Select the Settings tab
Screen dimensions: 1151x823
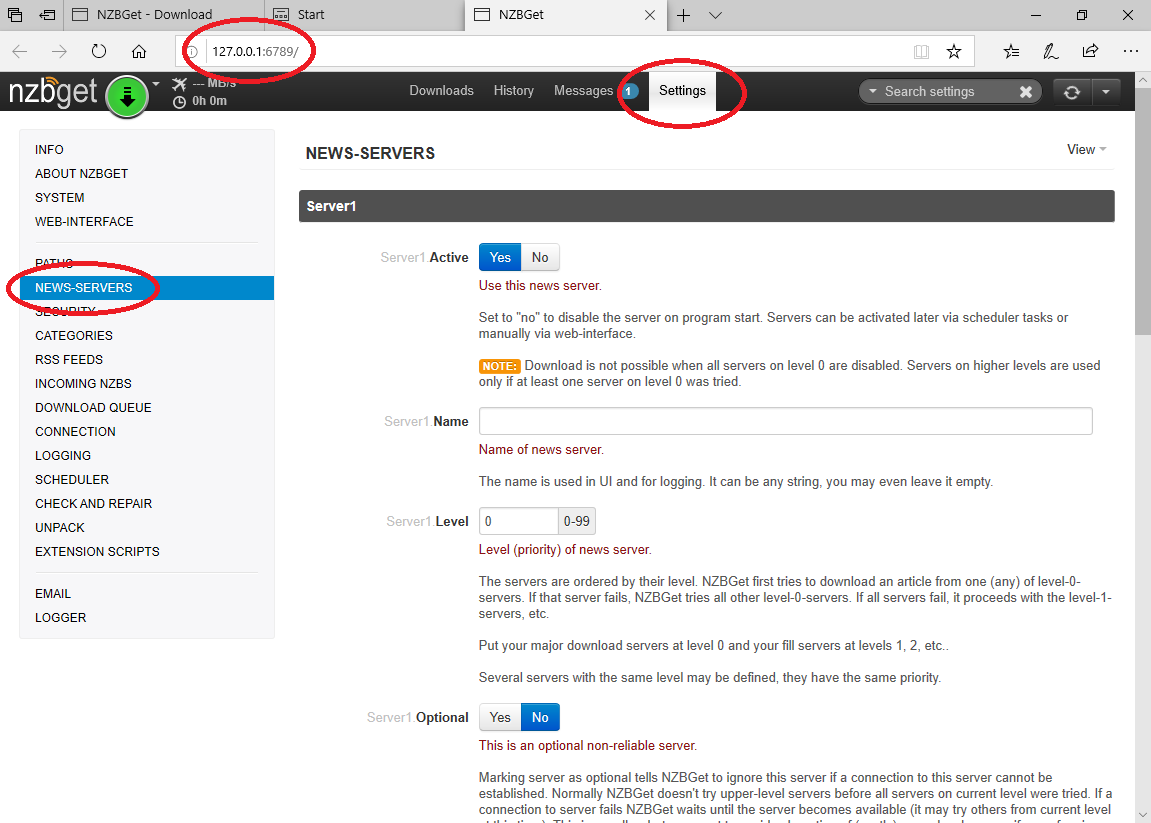coord(682,90)
